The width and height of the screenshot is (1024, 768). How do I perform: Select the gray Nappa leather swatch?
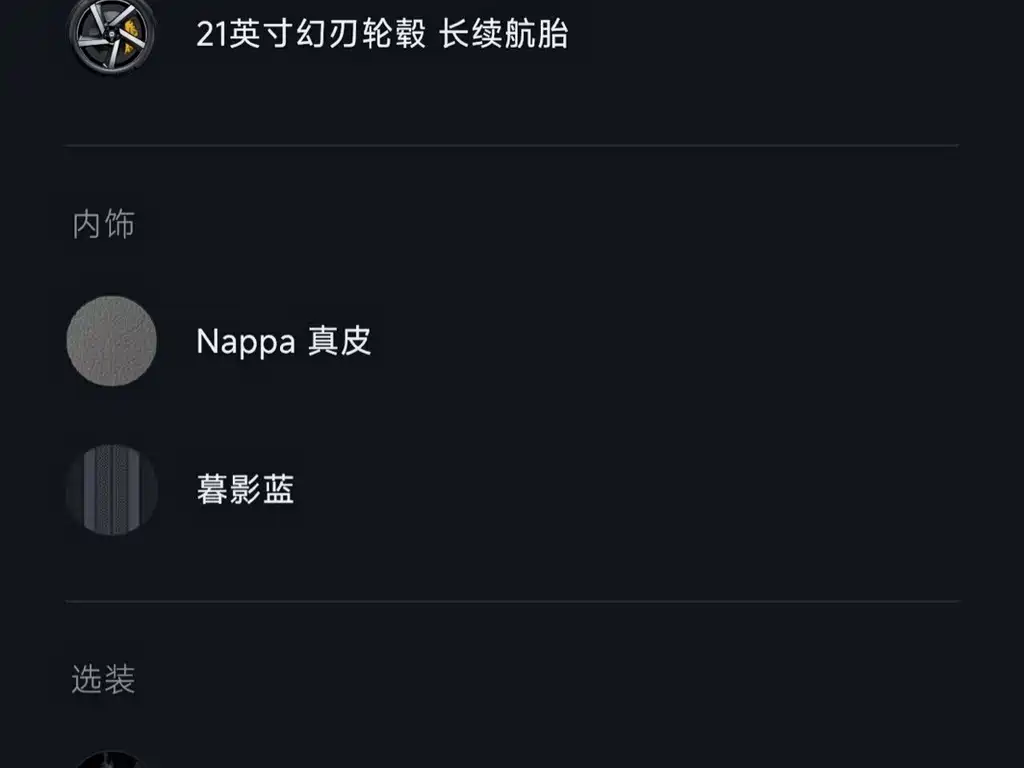(x=112, y=341)
